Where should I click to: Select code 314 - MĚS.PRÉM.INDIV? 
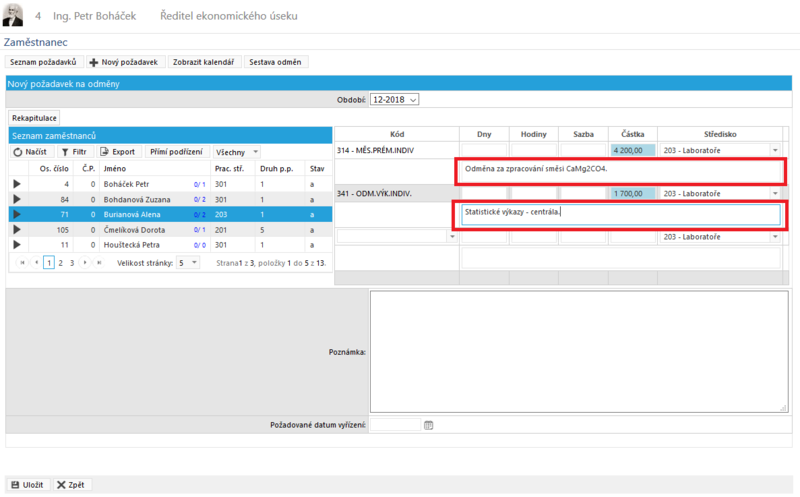pyautogui.click(x=376, y=151)
